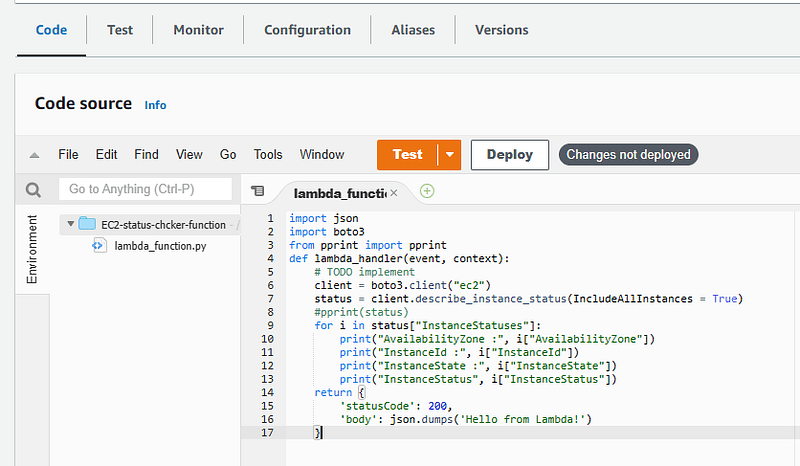The width and height of the screenshot is (800, 466).
Task: Collapse the EC2-status-chcker-function folder
Action: [70, 224]
